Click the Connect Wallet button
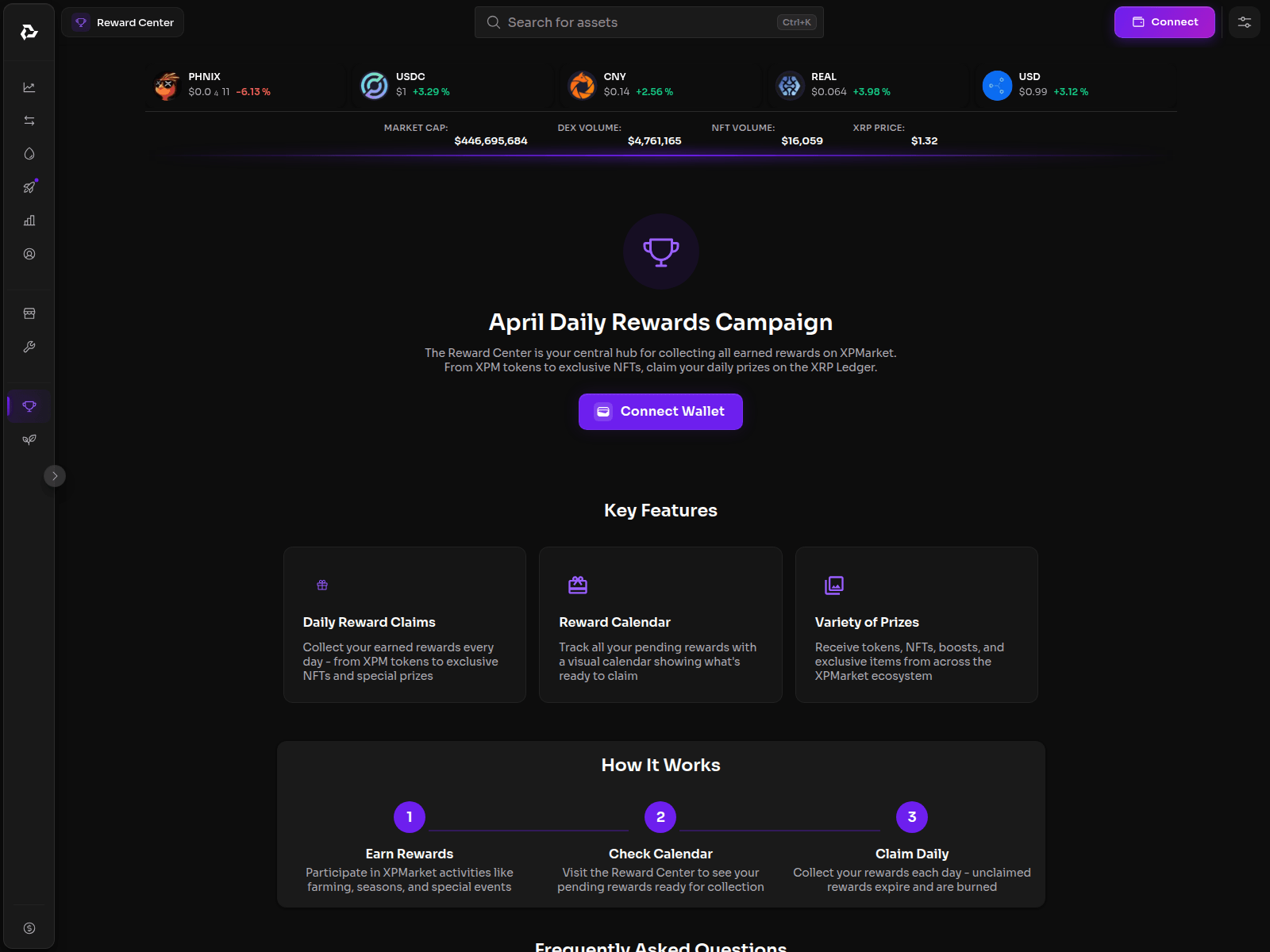Viewport: 1270px width, 952px height. [660, 412]
